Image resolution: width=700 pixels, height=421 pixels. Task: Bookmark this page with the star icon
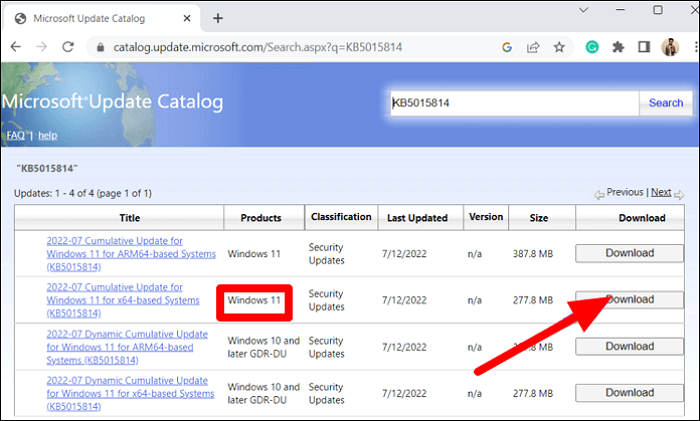[x=559, y=47]
